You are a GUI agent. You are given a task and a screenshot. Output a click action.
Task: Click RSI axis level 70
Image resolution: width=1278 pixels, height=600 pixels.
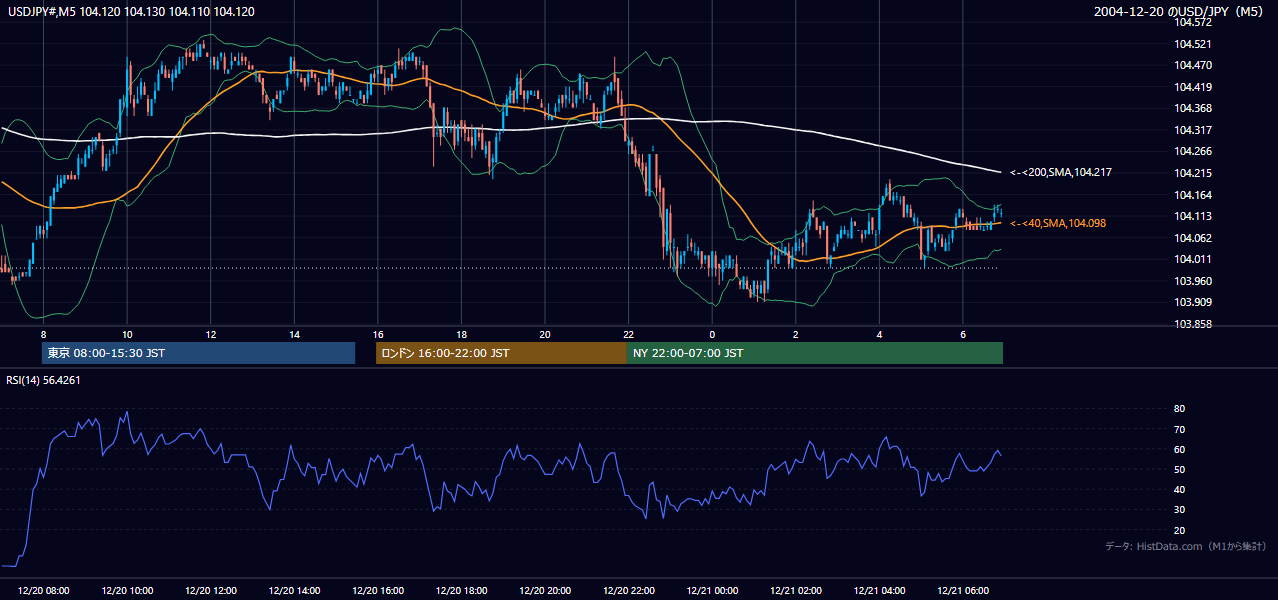coord(1179,429)
